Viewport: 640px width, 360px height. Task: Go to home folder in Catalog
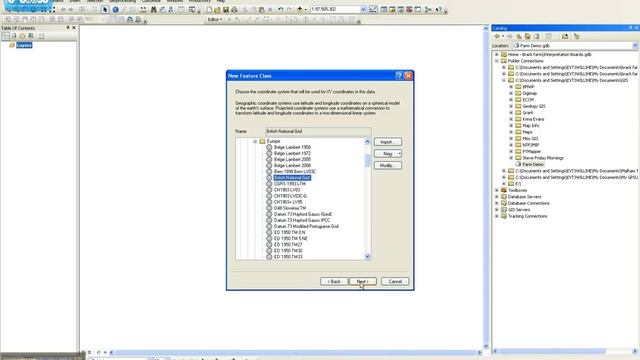pyautogui.click(x=527, y=37)
